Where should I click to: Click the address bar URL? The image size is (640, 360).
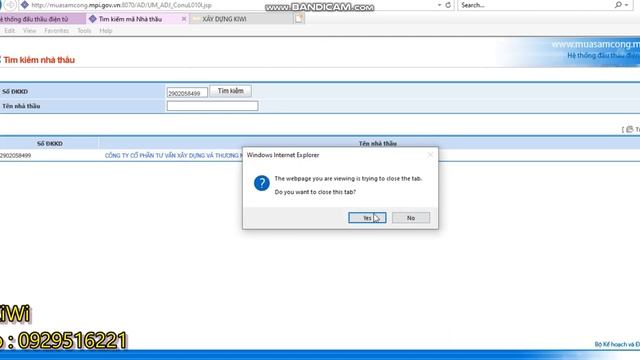[x=122, y=5]
